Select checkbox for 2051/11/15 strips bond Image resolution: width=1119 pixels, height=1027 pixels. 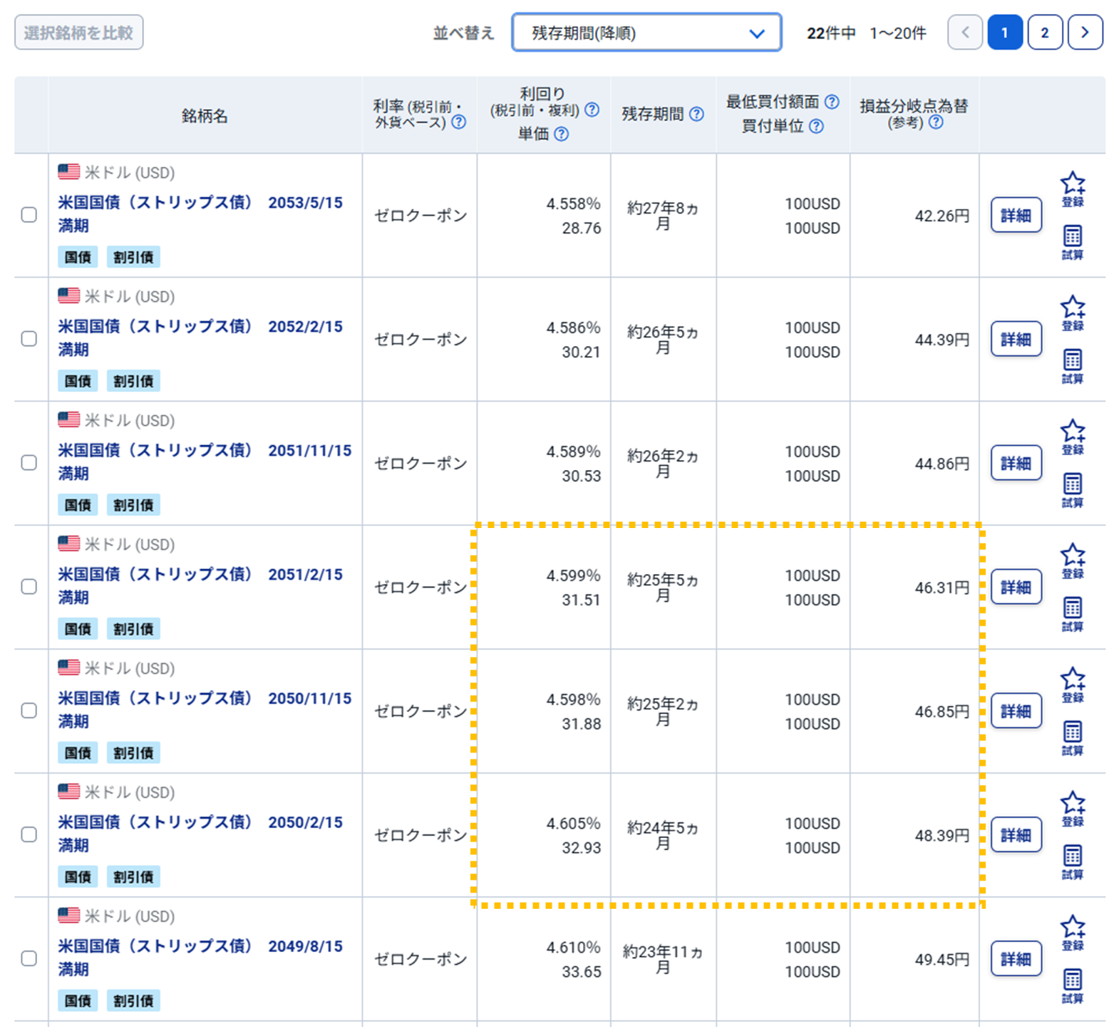29,463
